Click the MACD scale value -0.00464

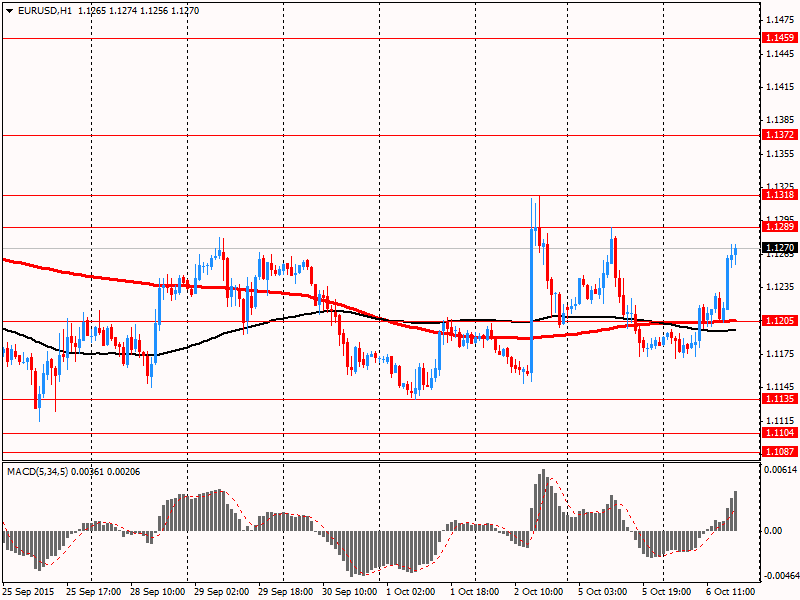pyautogui.click(x=780, y=576)
